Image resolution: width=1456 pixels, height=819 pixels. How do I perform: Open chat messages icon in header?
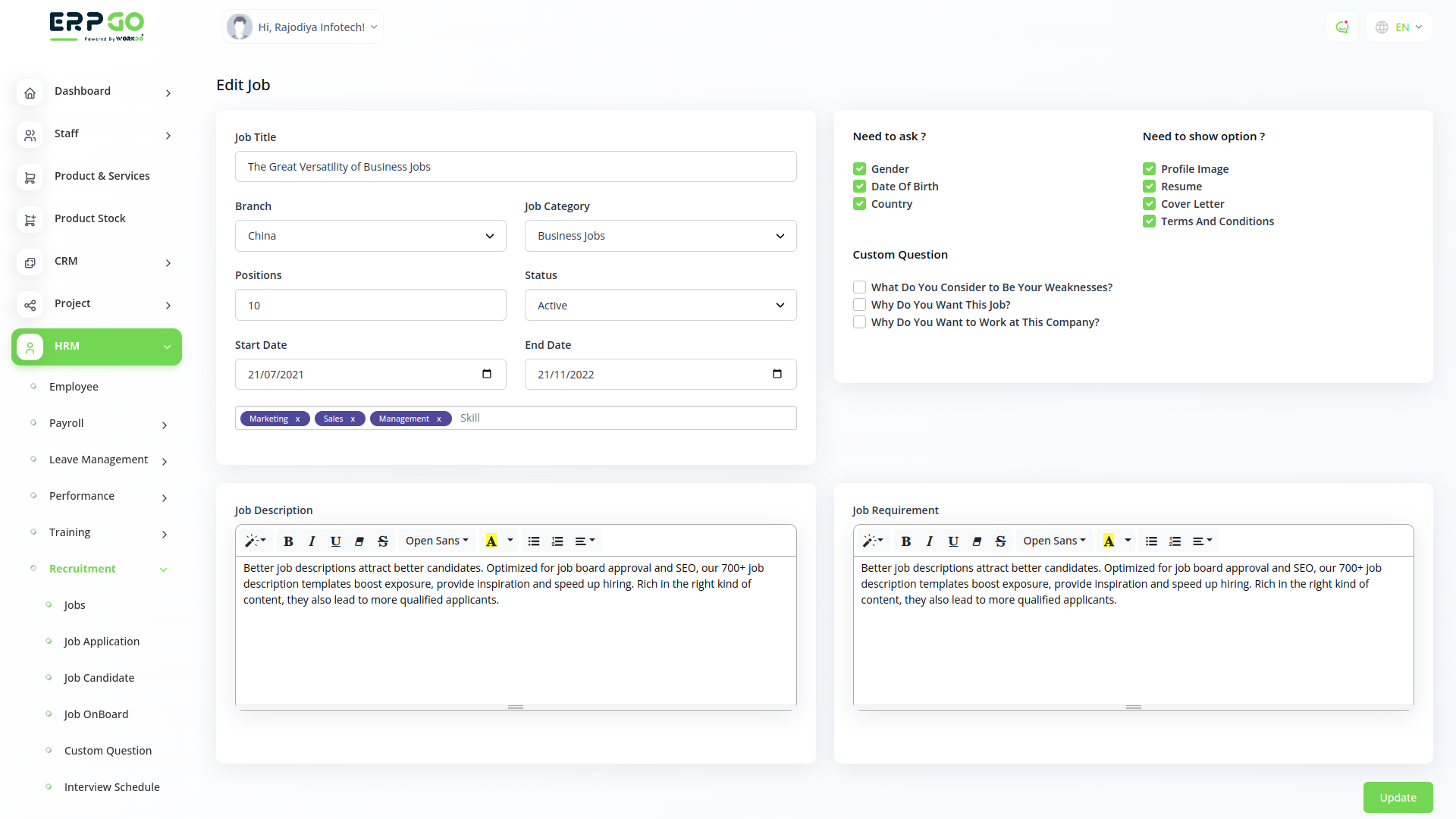[x=1342, y=27]
